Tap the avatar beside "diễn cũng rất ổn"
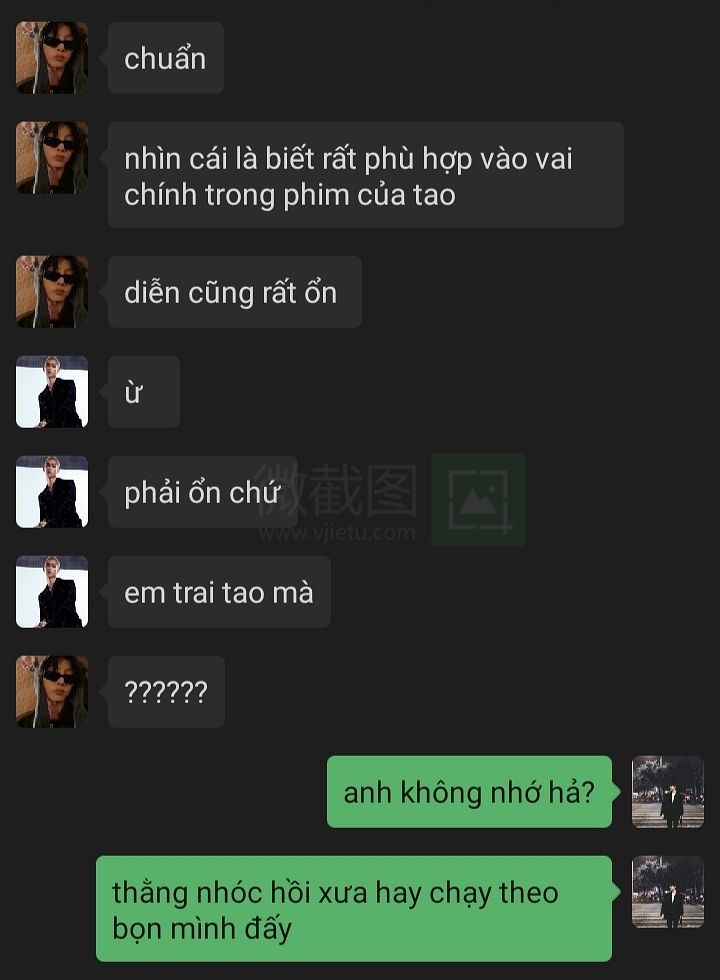720x980 pixels. [52, 291]
